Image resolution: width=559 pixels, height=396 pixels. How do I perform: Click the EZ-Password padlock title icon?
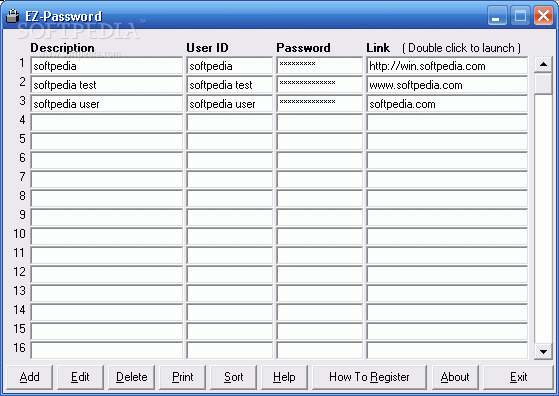tap(12, 16)
